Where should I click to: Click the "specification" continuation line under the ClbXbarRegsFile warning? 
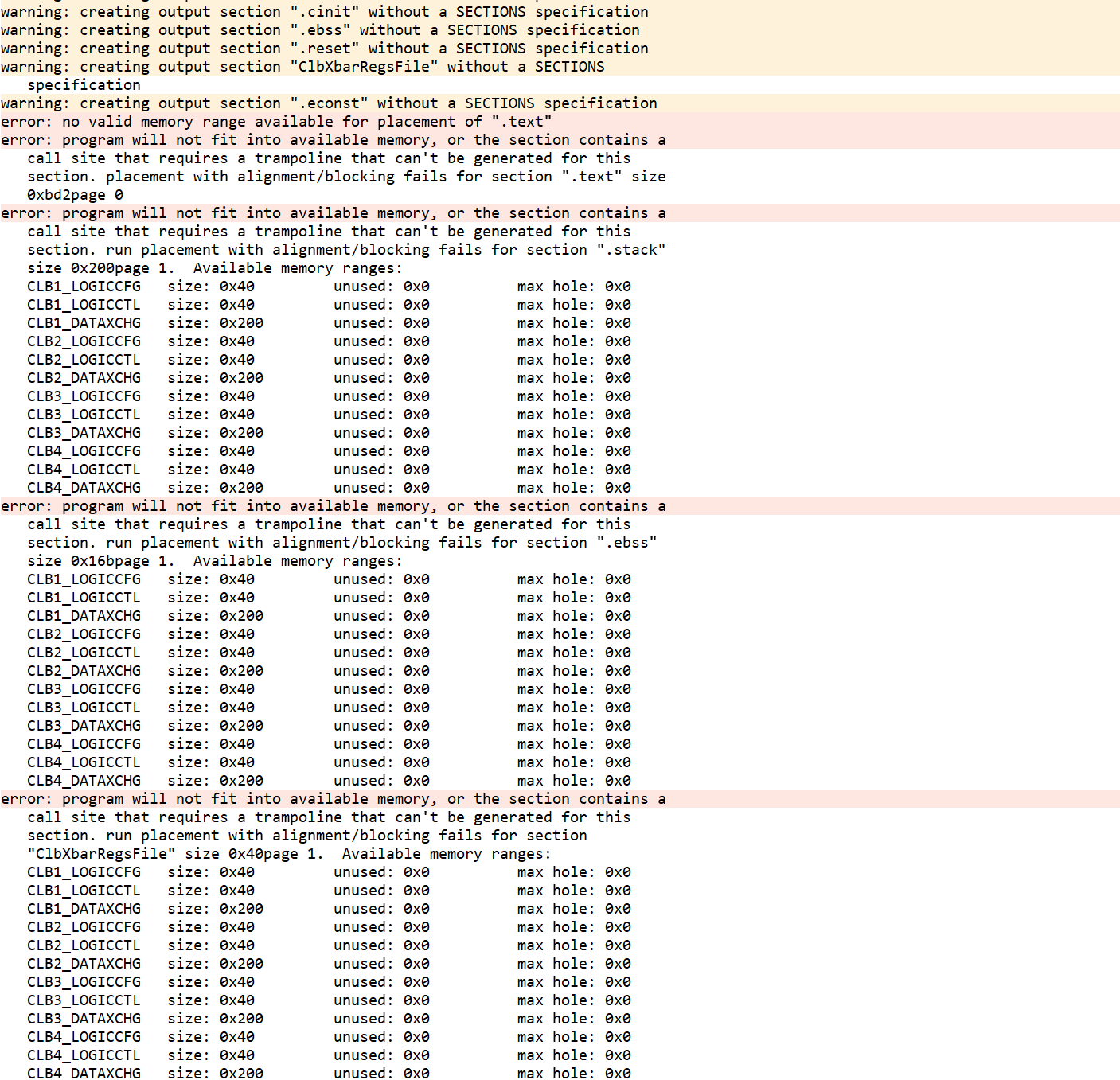click(x=84, y=85)
